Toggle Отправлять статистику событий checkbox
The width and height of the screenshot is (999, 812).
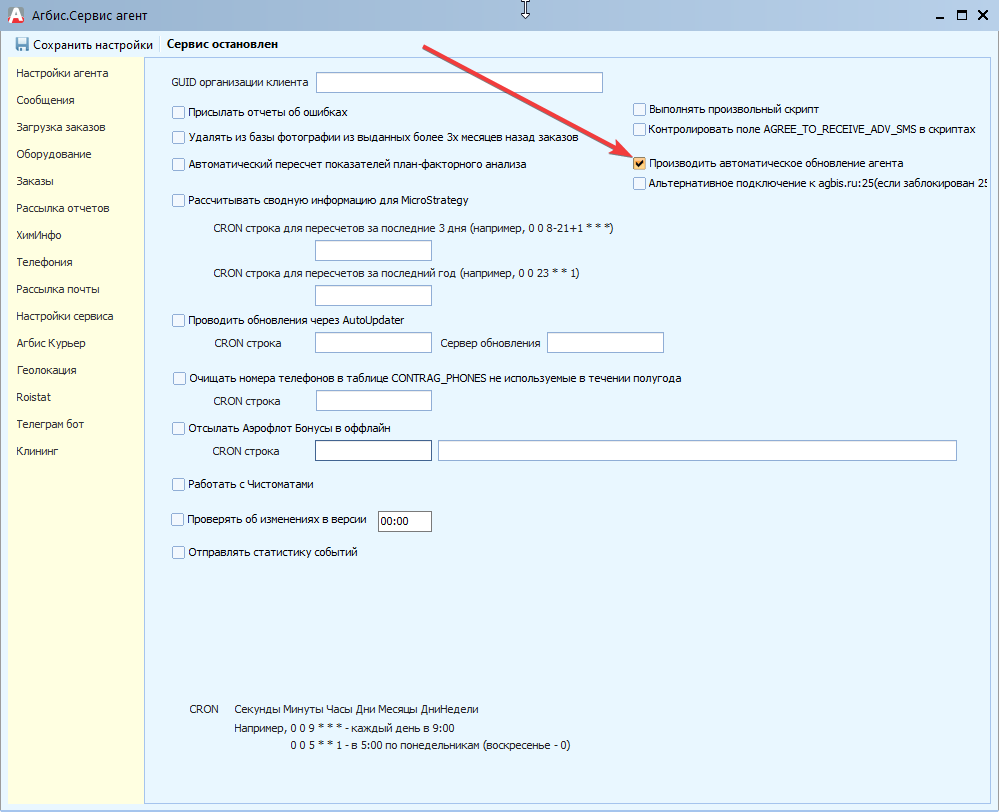(178, 553)
